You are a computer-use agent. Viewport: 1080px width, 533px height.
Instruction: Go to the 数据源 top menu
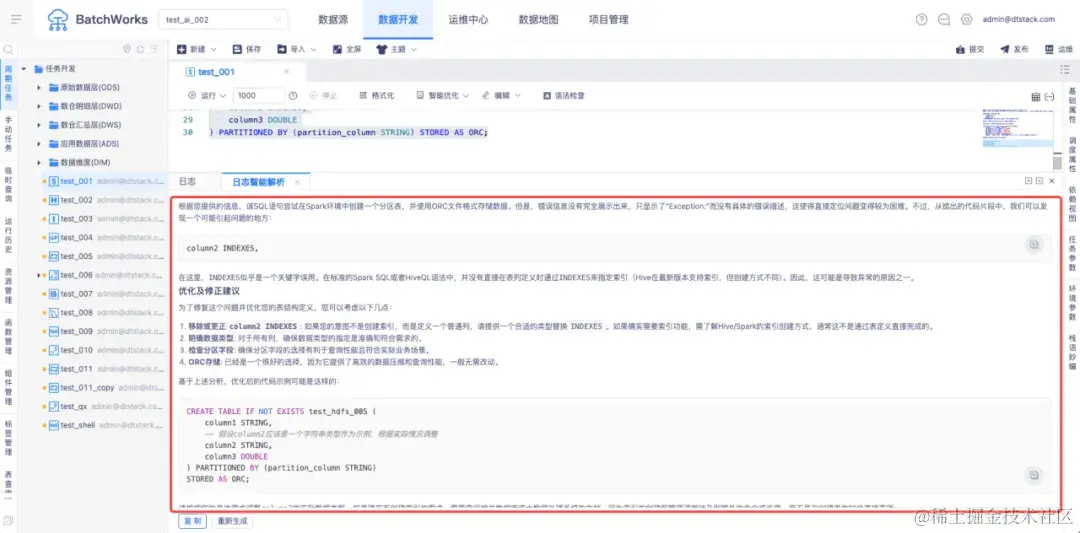click(x=333, y=20)
